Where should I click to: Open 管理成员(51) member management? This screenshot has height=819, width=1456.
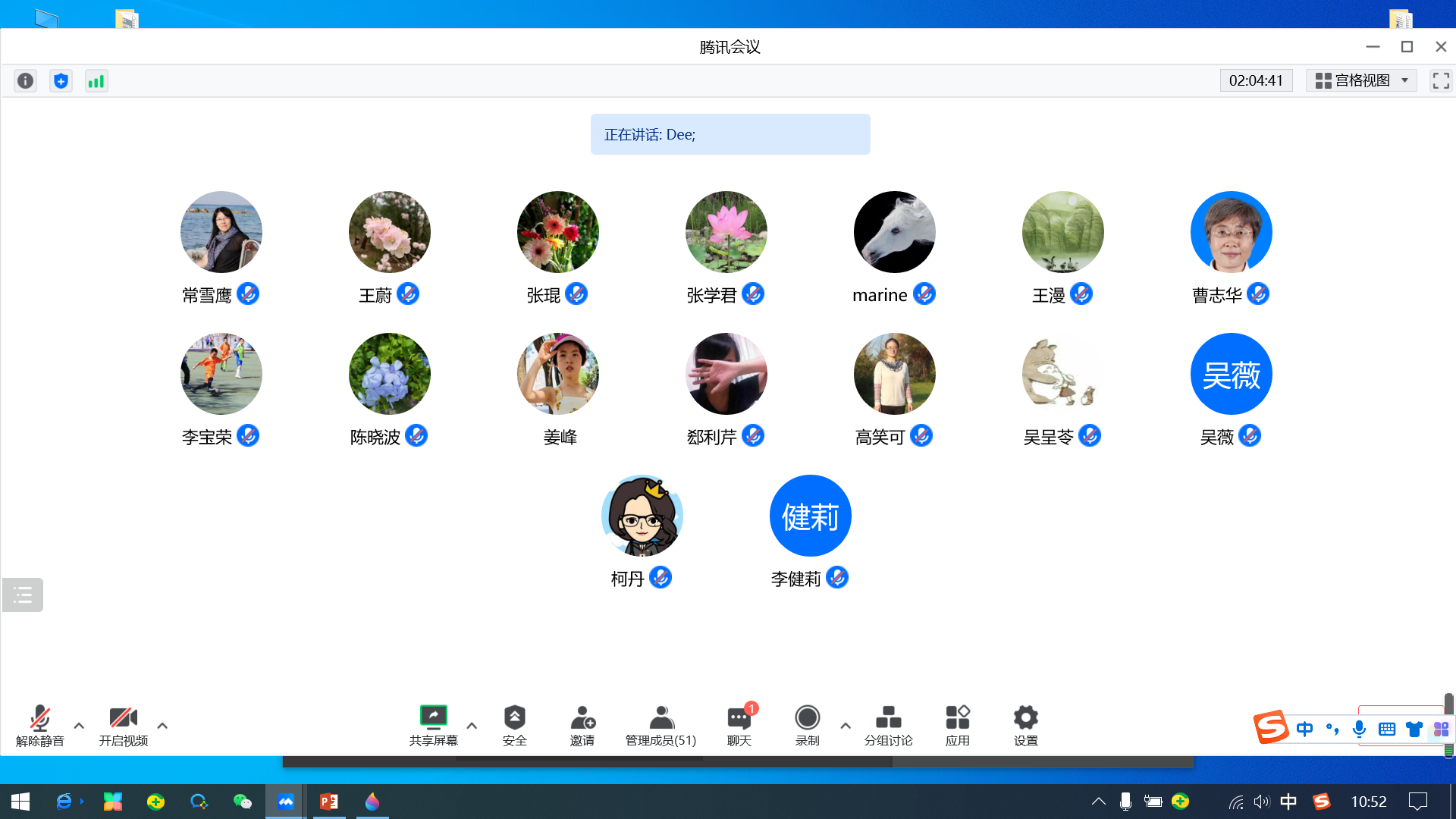(x=661, y=726)
